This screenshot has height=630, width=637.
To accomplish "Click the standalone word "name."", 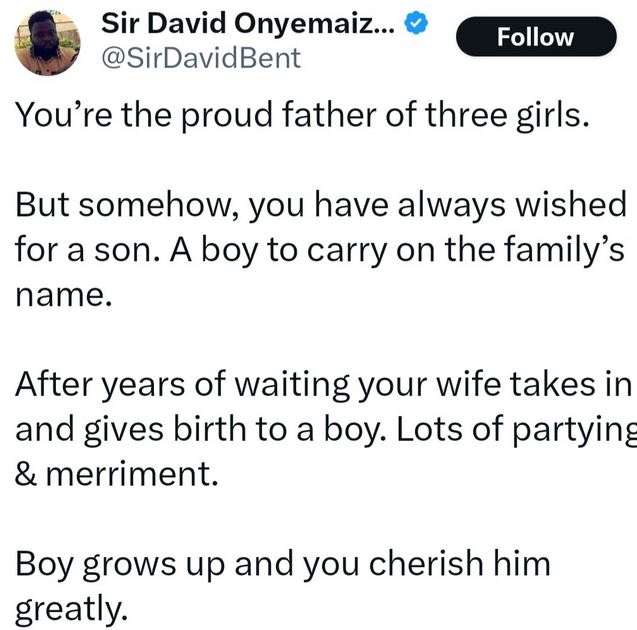I will (x=63, y=295).
